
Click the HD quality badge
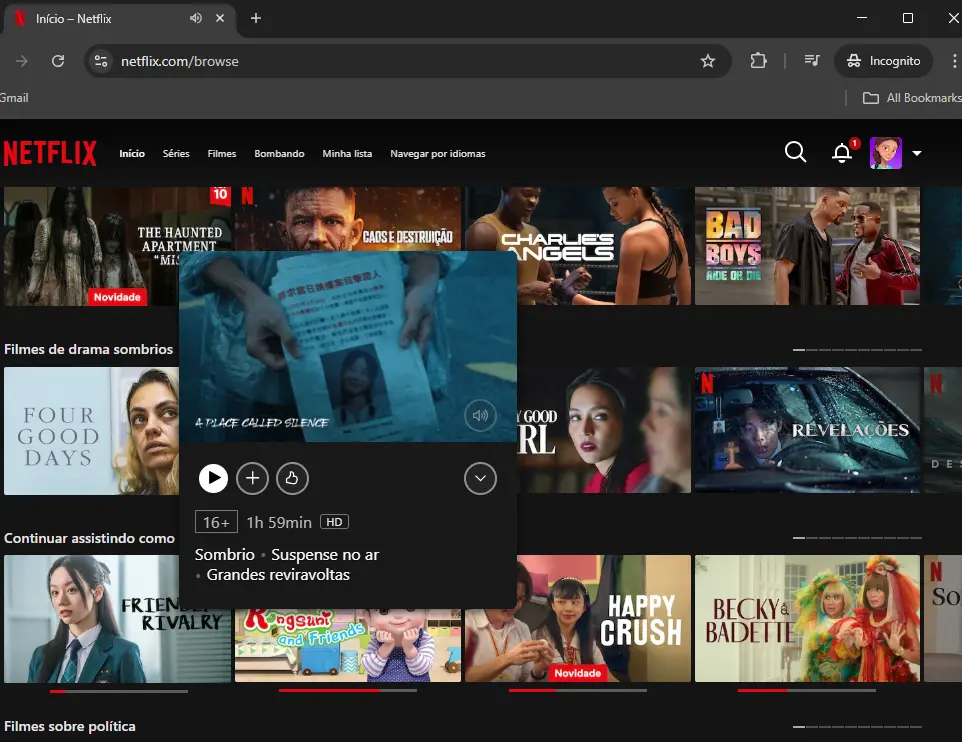(334, 522)
